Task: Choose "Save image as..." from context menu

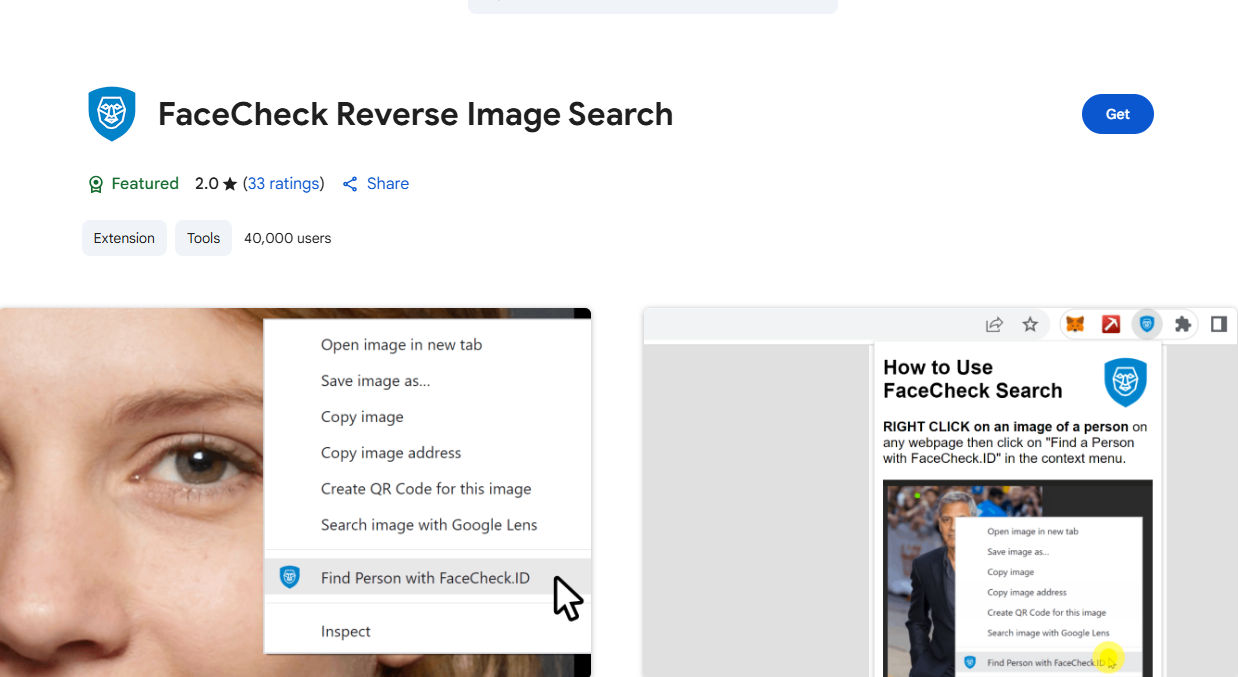Action: pyautogui.click(x=375, y=381)
